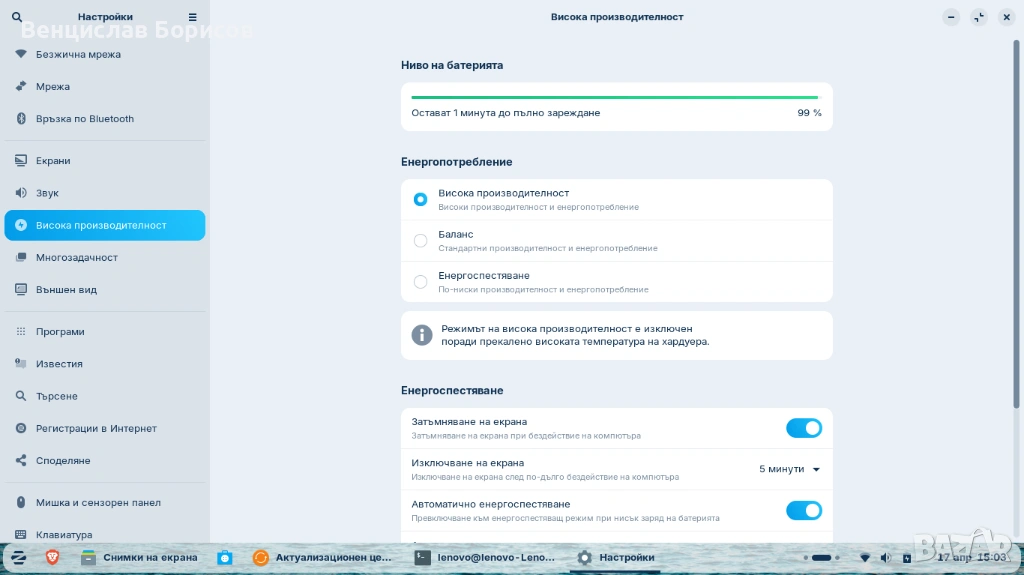Click the Zorin start menu icon

18,557
